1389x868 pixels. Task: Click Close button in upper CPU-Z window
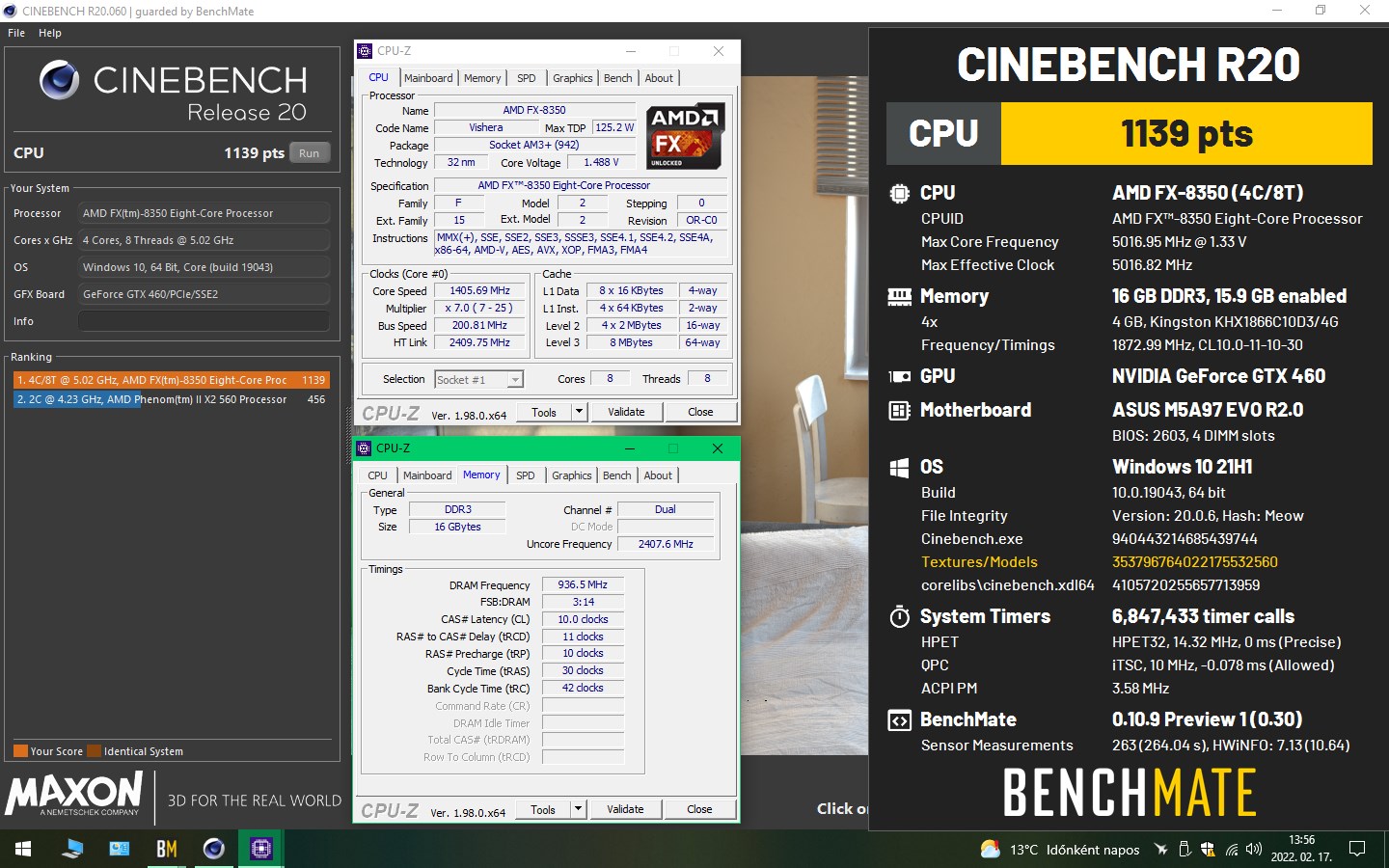(701, 412)
